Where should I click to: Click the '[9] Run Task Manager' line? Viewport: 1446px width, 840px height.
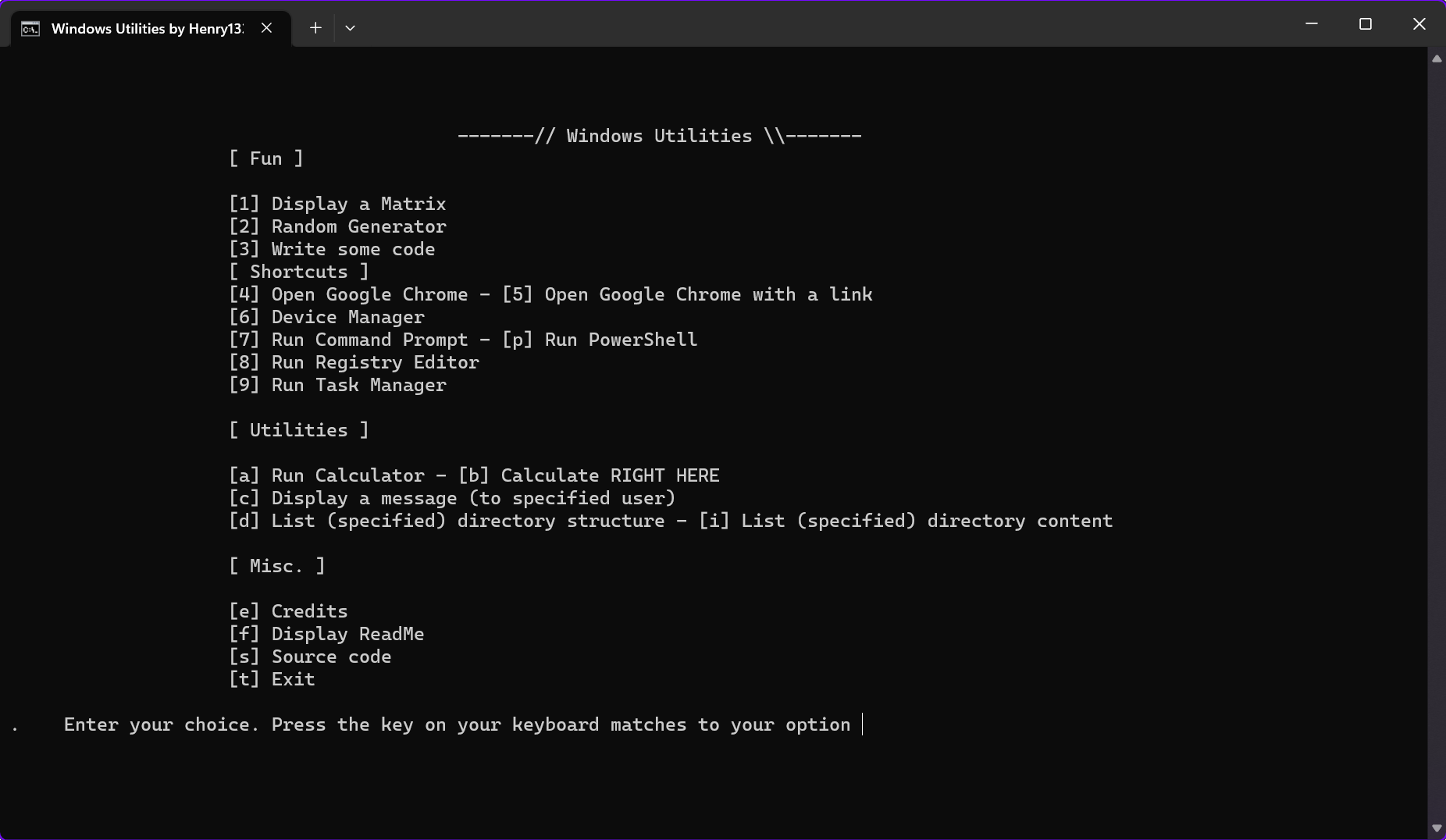[337, 385]
